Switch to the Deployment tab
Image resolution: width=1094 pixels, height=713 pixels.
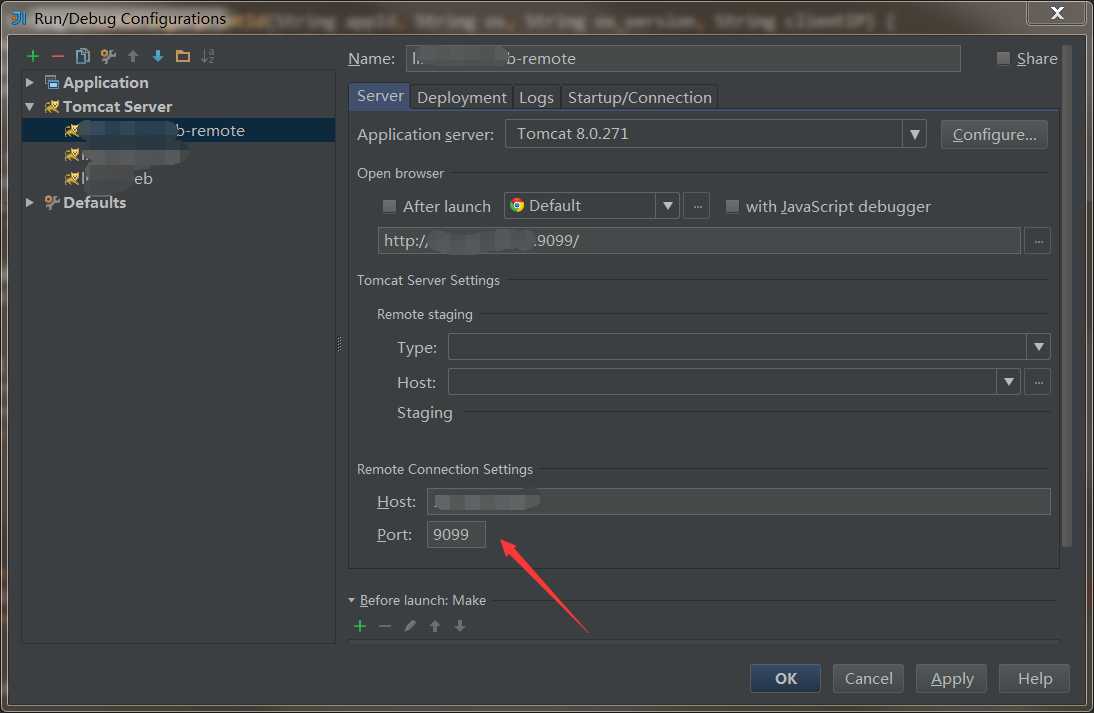[x=462, y=98]
